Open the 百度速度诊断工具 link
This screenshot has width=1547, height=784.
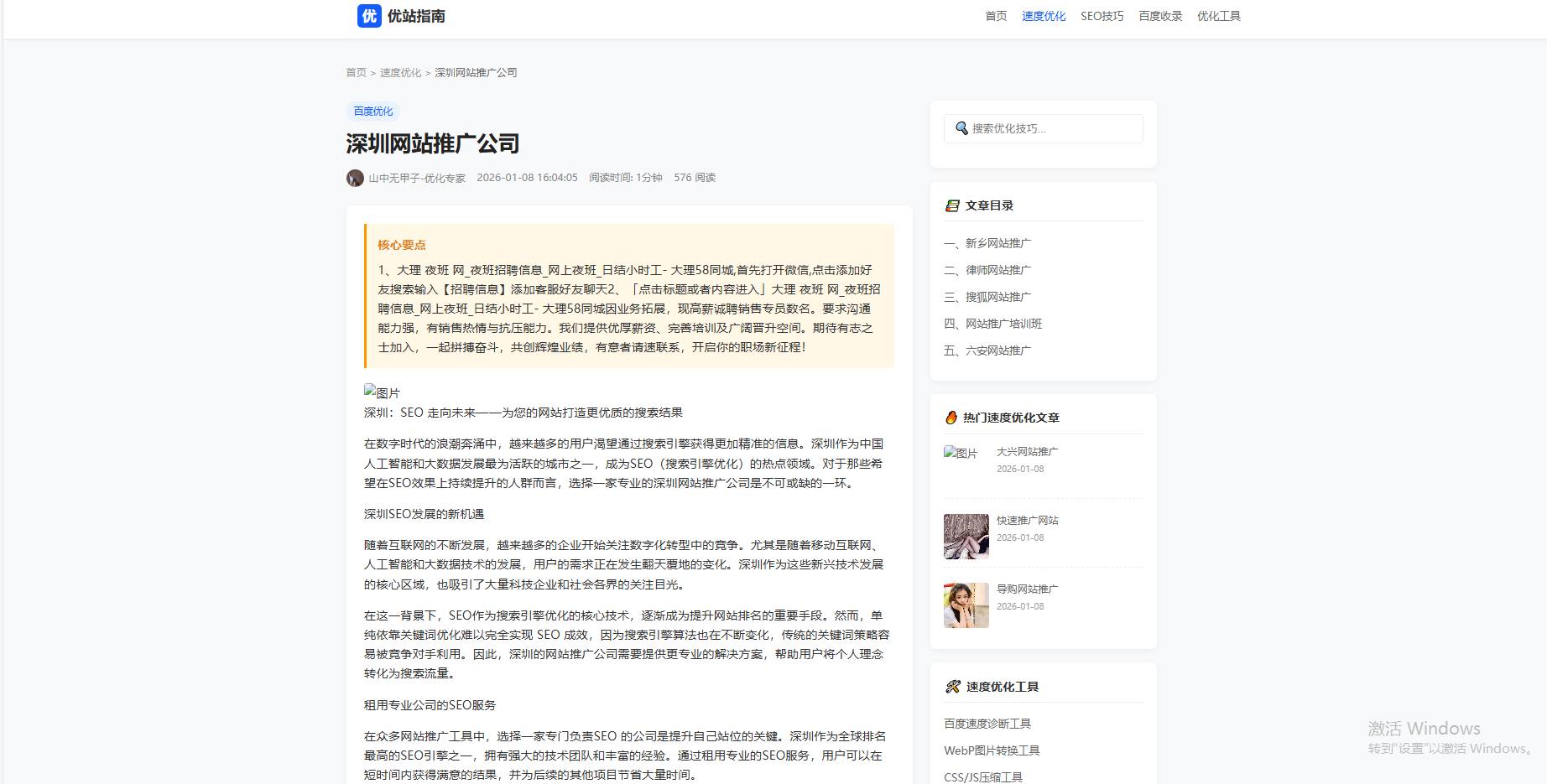[x=987, y=724]
